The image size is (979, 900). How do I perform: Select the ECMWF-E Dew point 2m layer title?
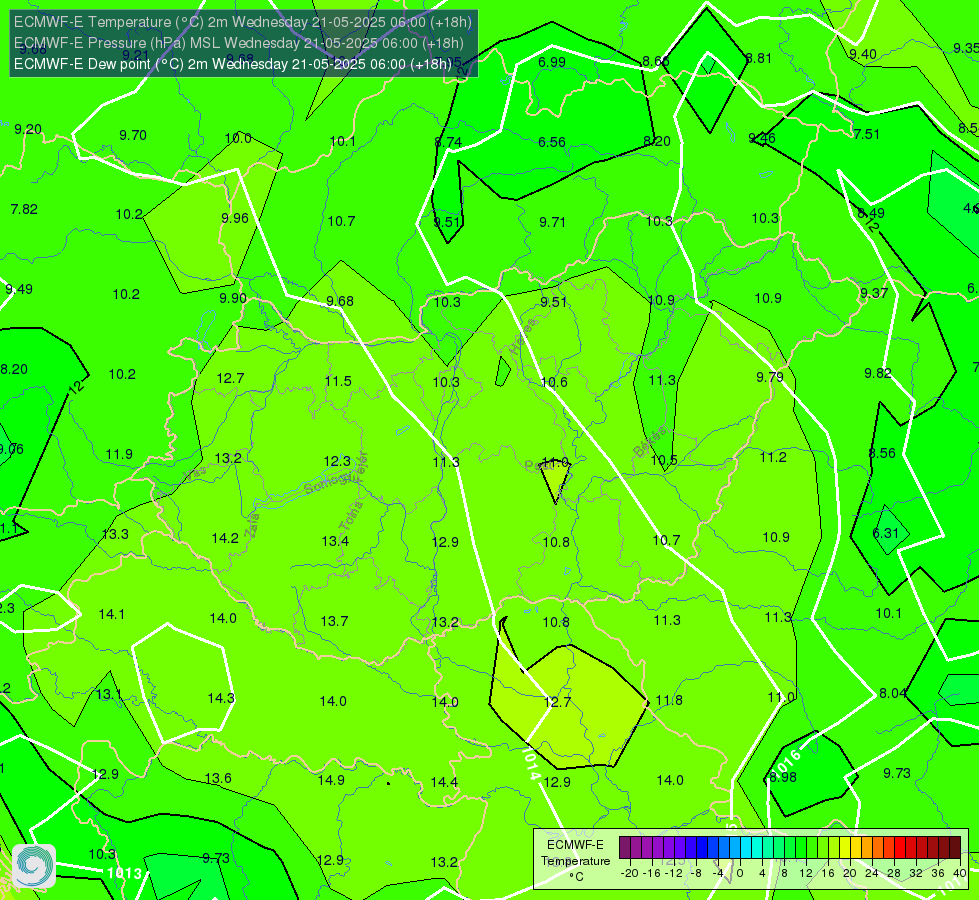pyautogui.click(x=233, y=64)
